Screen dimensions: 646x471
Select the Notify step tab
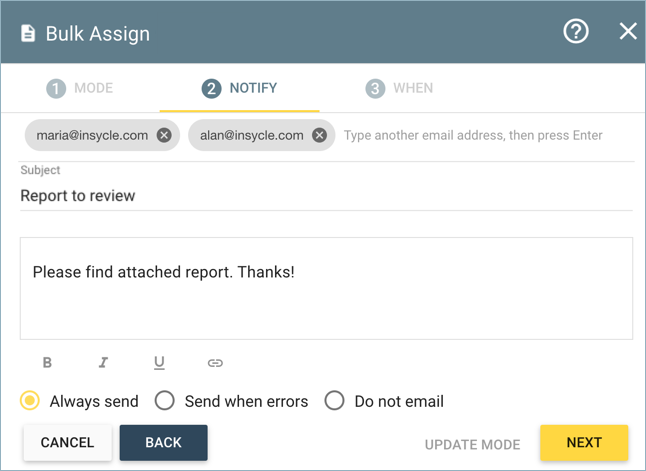point(239,88)
